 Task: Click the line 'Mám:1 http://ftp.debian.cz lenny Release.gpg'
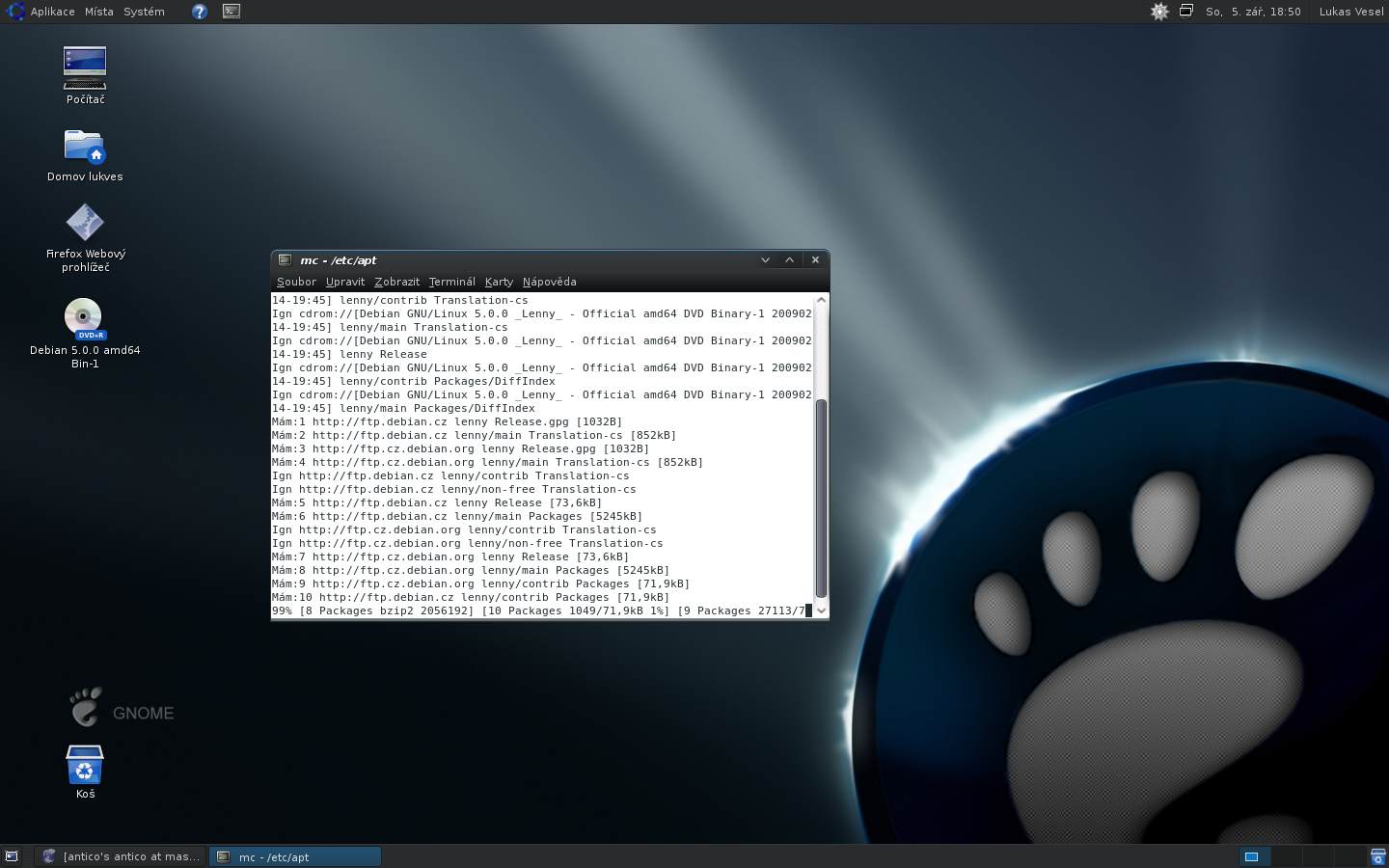pos(448,421)
